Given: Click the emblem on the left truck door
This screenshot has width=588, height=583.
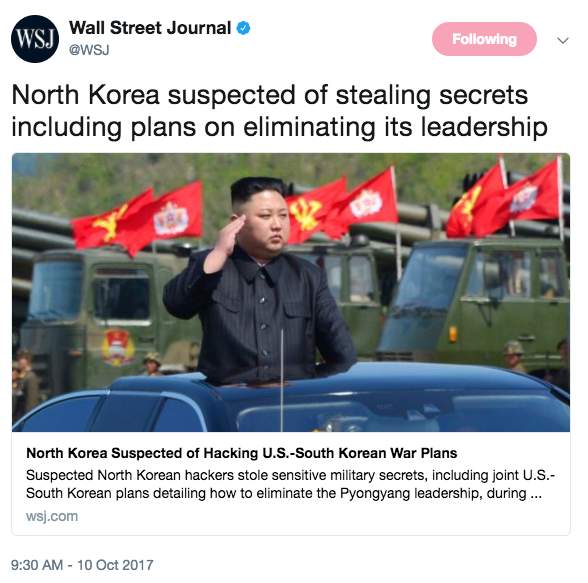Looking at the screenshot, I should click(x=118, y=348).
